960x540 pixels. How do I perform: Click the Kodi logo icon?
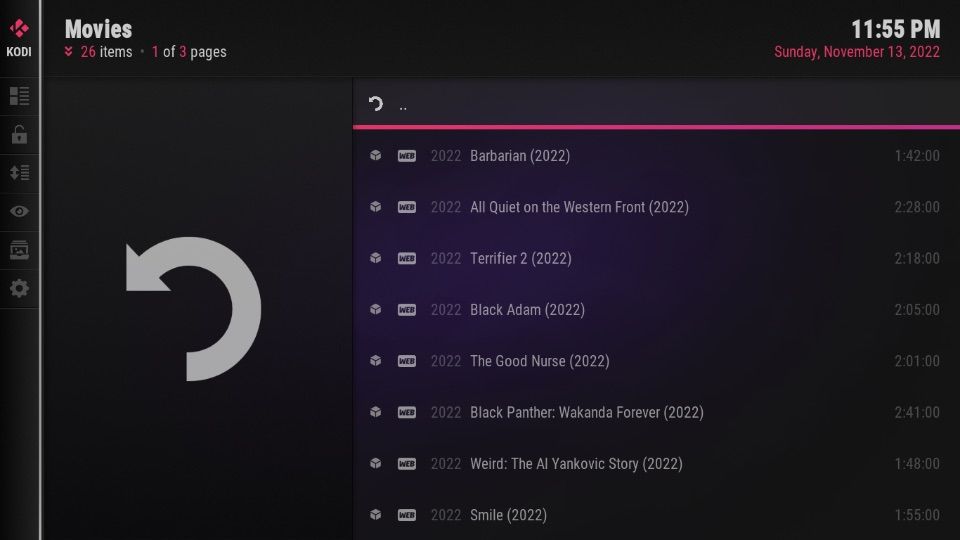point(19,28)
